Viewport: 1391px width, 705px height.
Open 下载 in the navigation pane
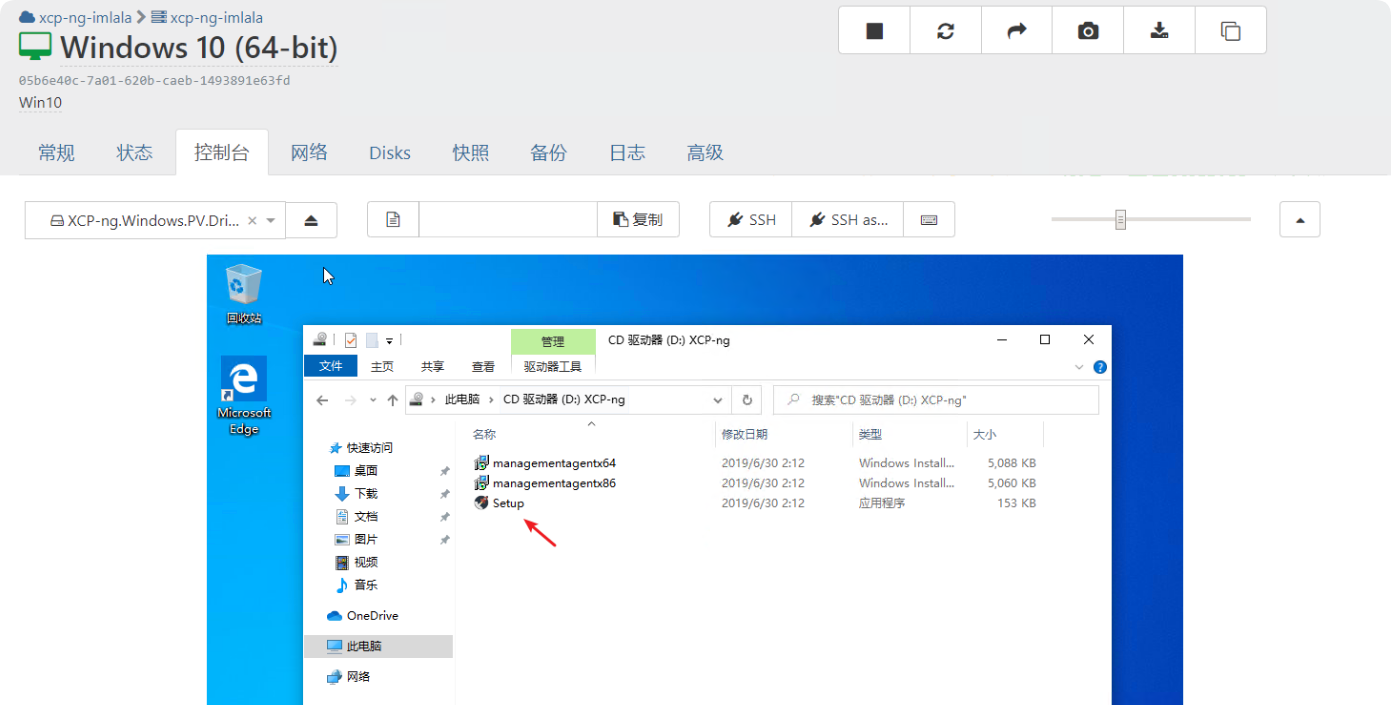point(366,494)
